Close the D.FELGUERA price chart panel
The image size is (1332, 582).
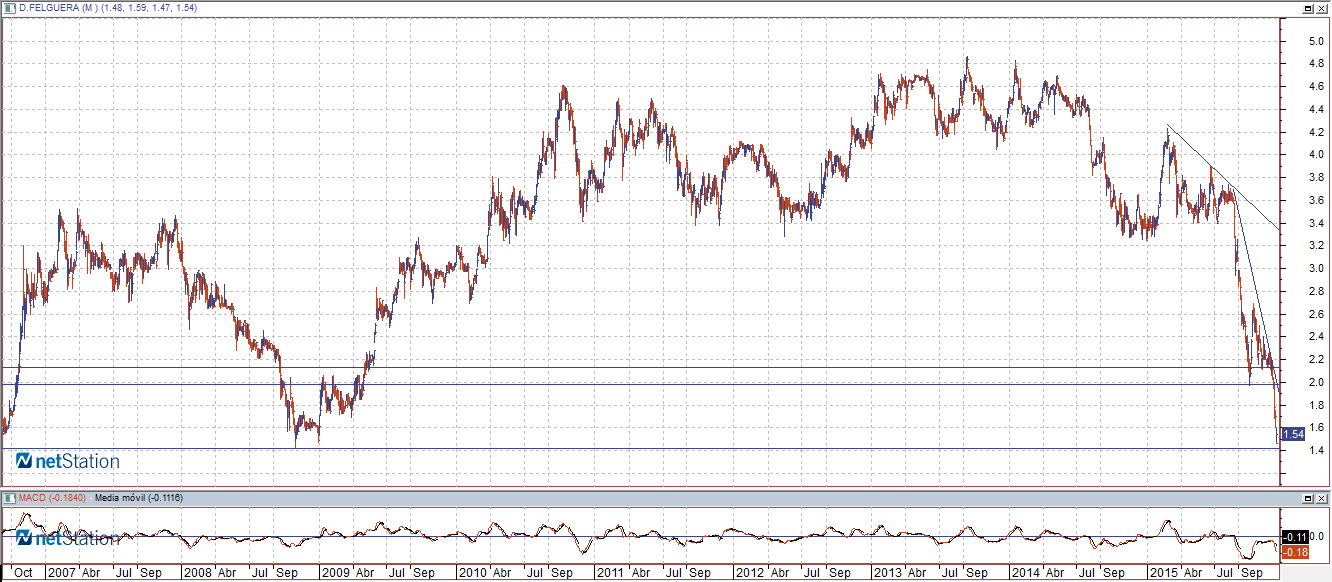pos(1322,7)
